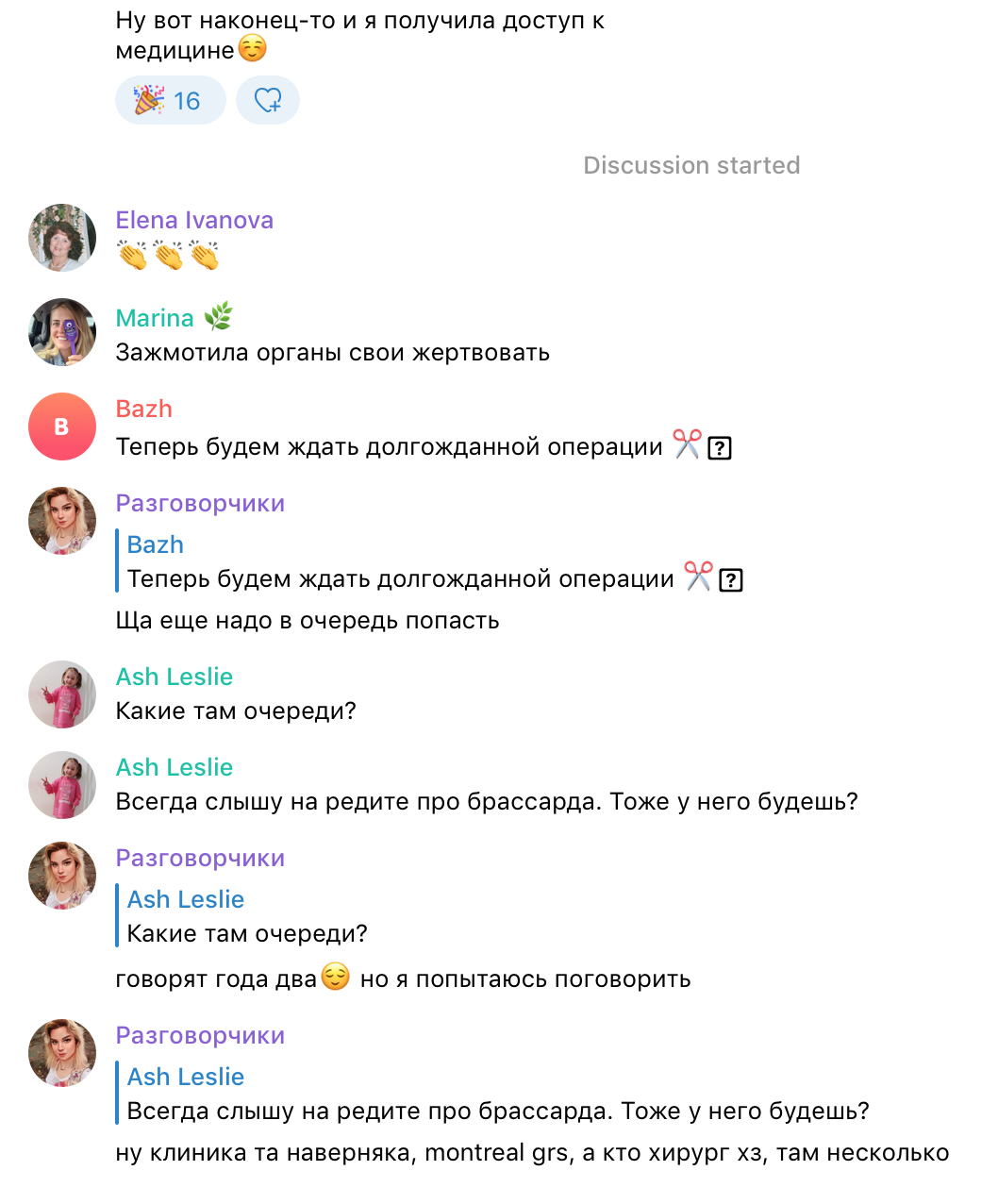Add a reaction with the heart-plus icon
This screenshot has height=1204, width=998.
268,100
